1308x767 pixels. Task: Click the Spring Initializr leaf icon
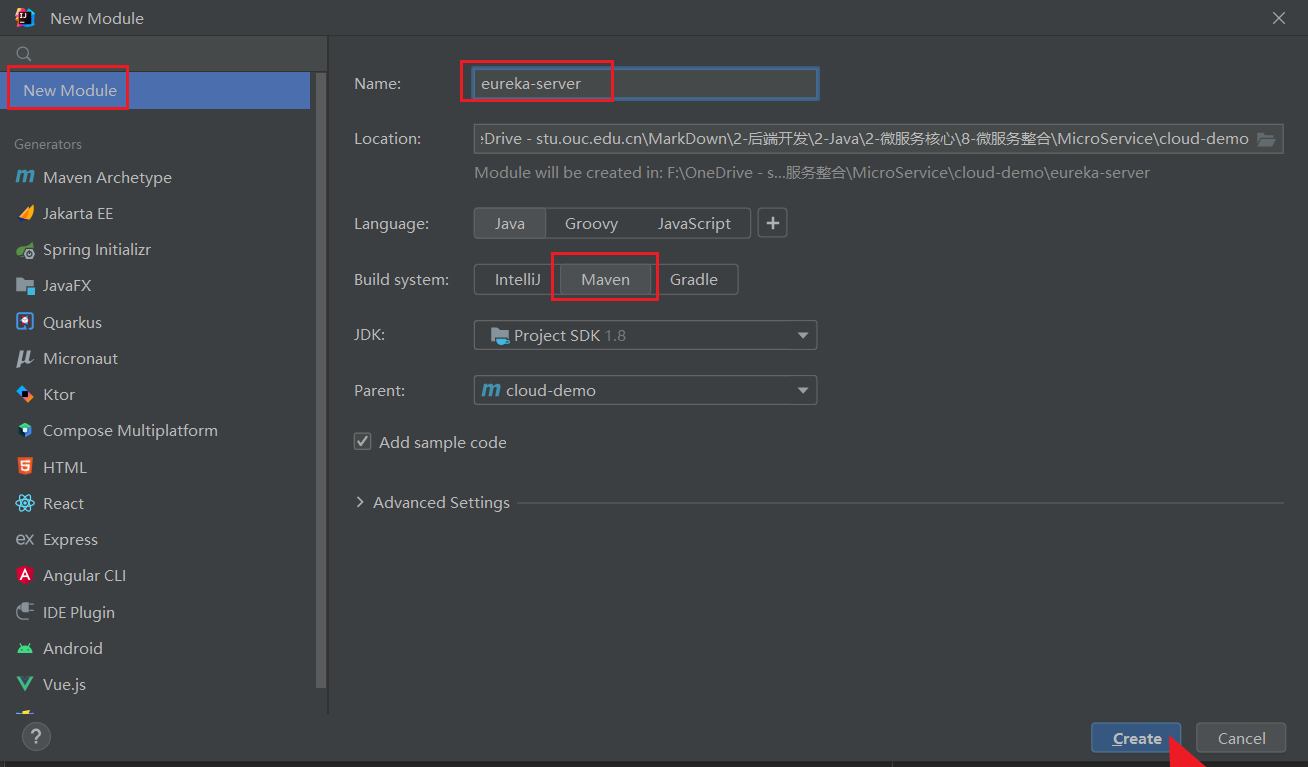(25, 250)
